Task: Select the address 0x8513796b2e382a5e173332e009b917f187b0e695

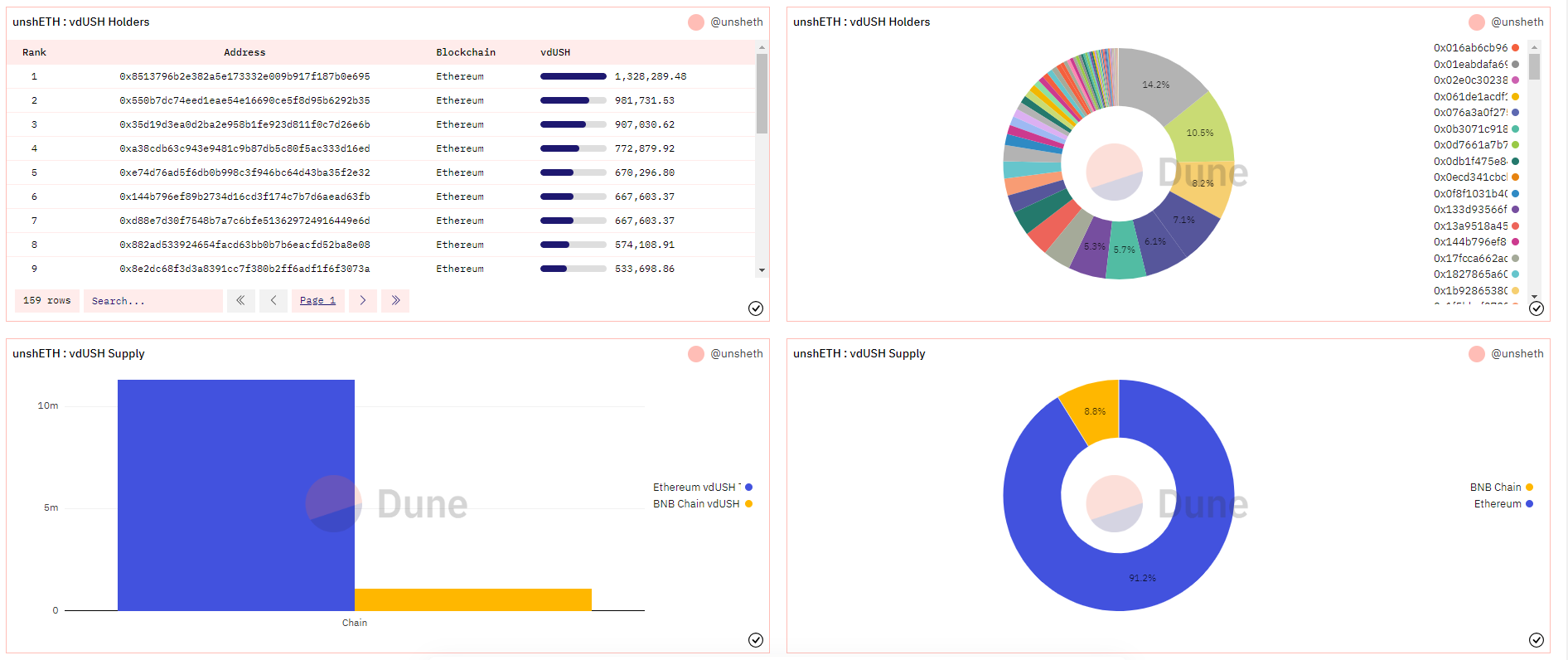Action: (244, 76)
